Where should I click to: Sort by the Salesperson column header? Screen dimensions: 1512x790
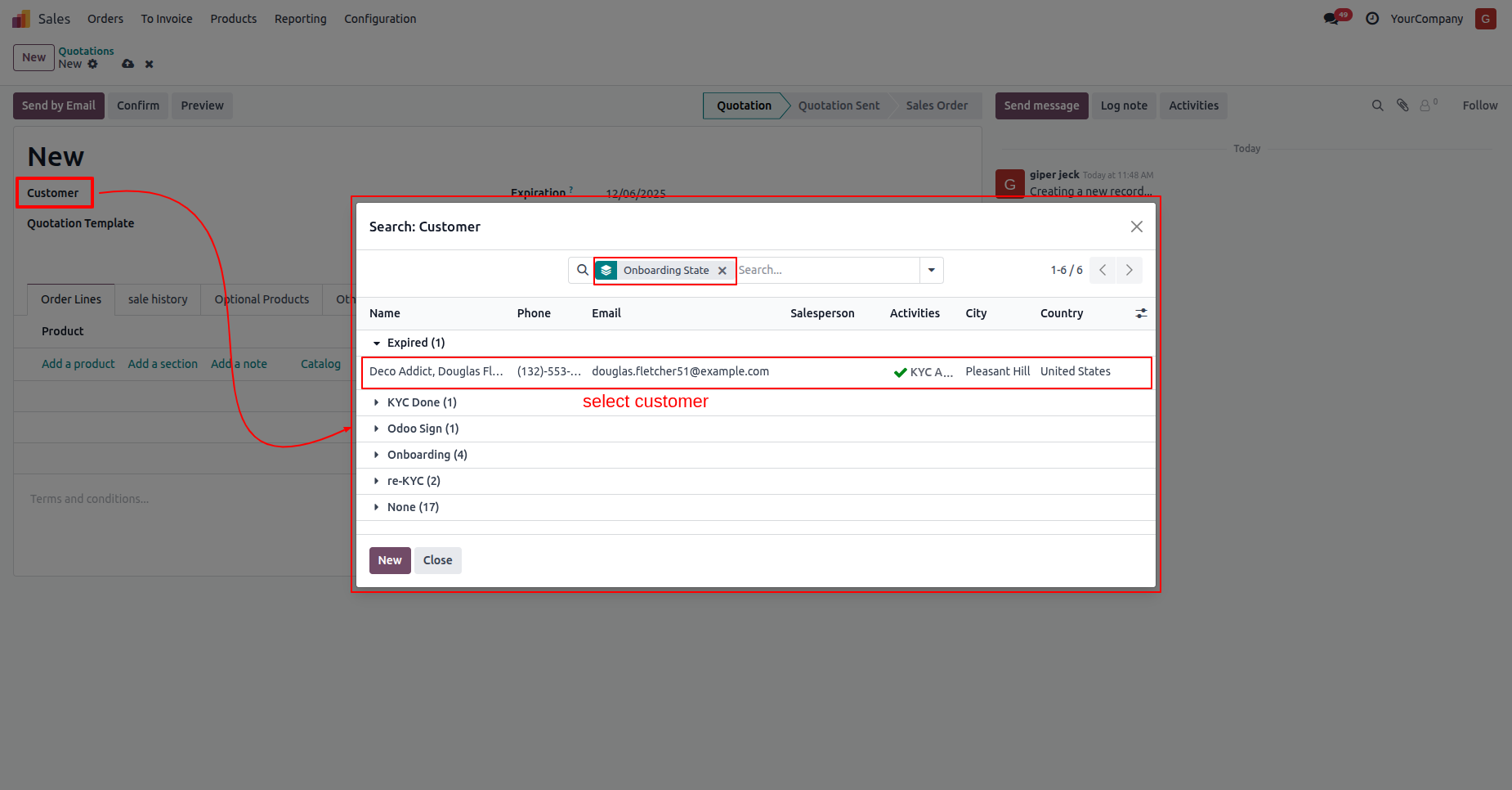point(822,313)
